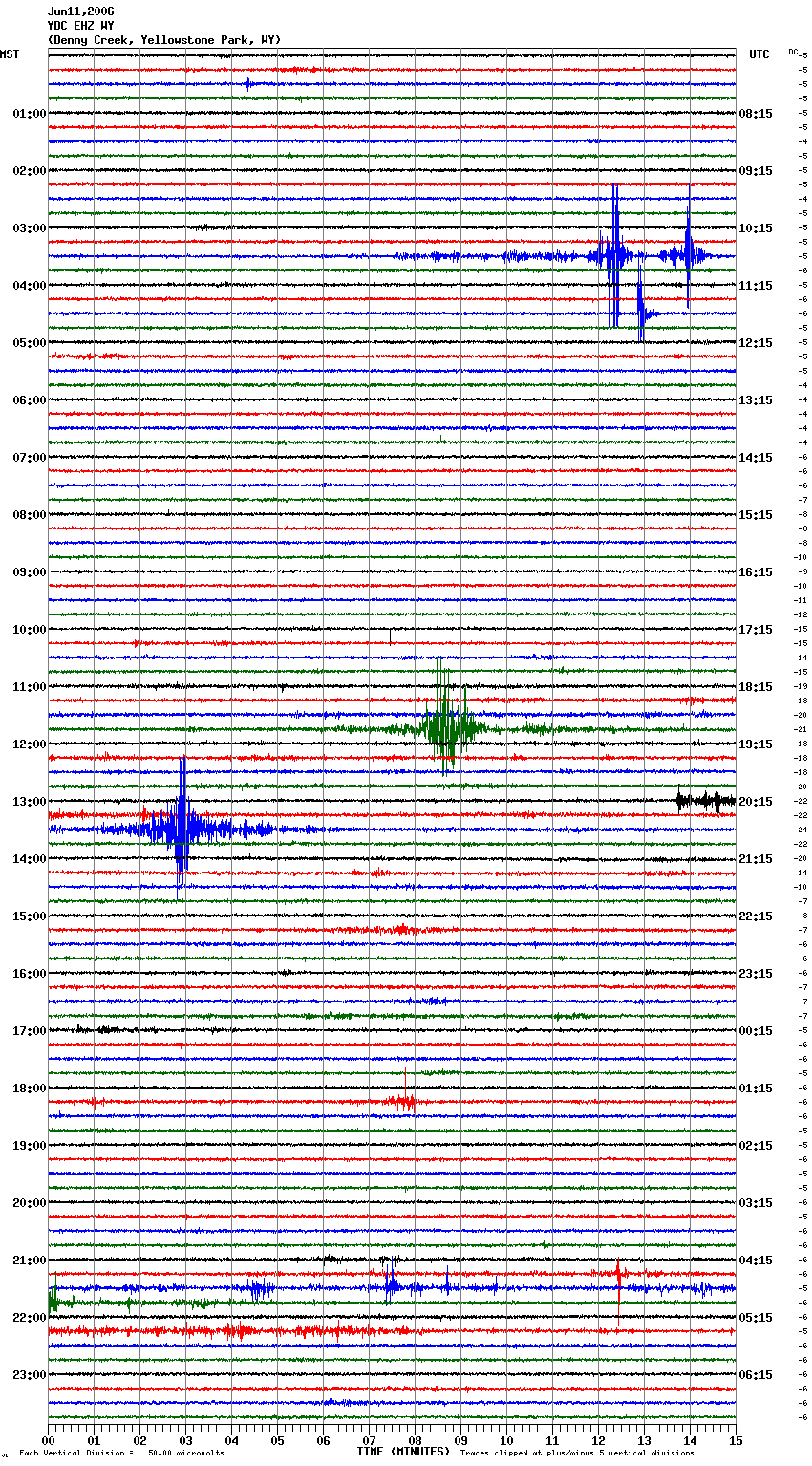
Task: Click the TIME (MINUTES) axis title
Action: tap(403, 1452)
